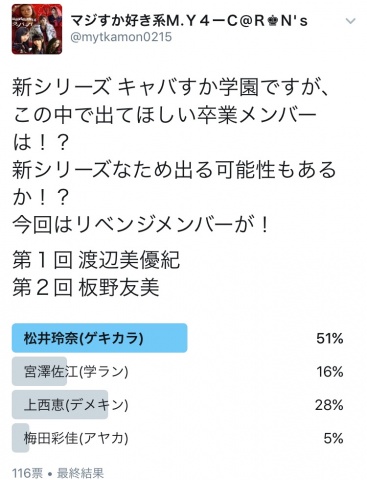Click the 5% poll result value
Image resolution: width=367 pixels, height=480 pixels.
pyautogui.click(x=333, y=438)
